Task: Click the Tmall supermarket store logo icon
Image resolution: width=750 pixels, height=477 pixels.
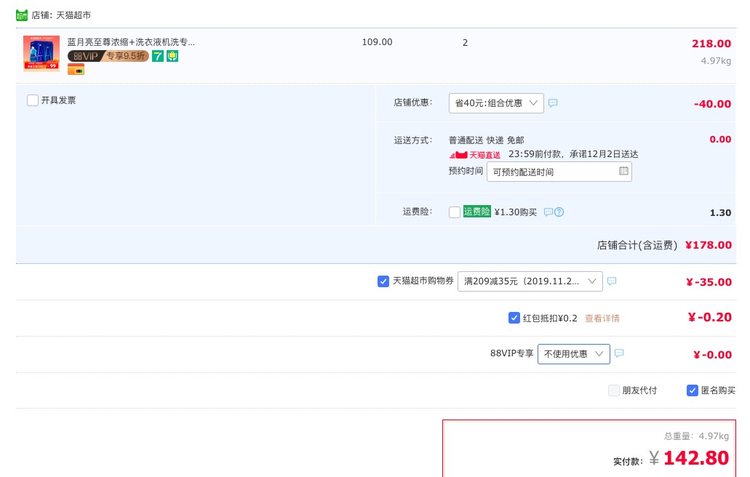Action: (x=22, y=15)
